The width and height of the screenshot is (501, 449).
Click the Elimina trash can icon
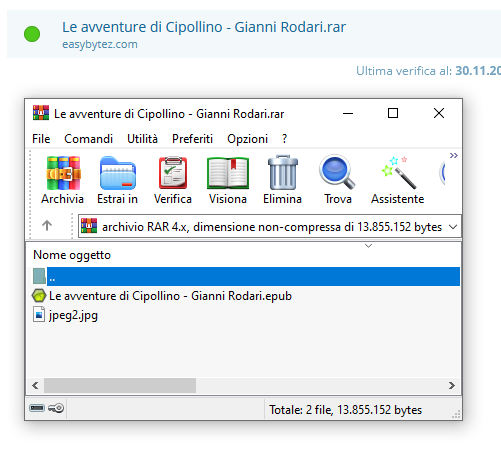tap(283, 172)
